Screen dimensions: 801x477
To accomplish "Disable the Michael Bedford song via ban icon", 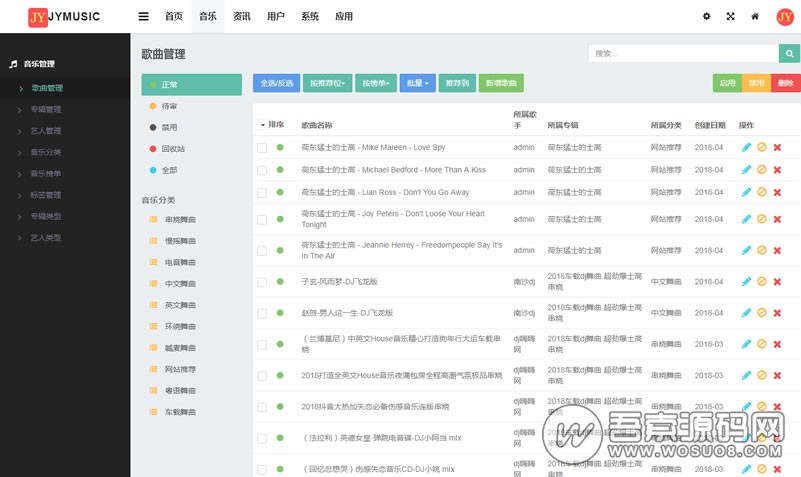I will tap(761, 170).
